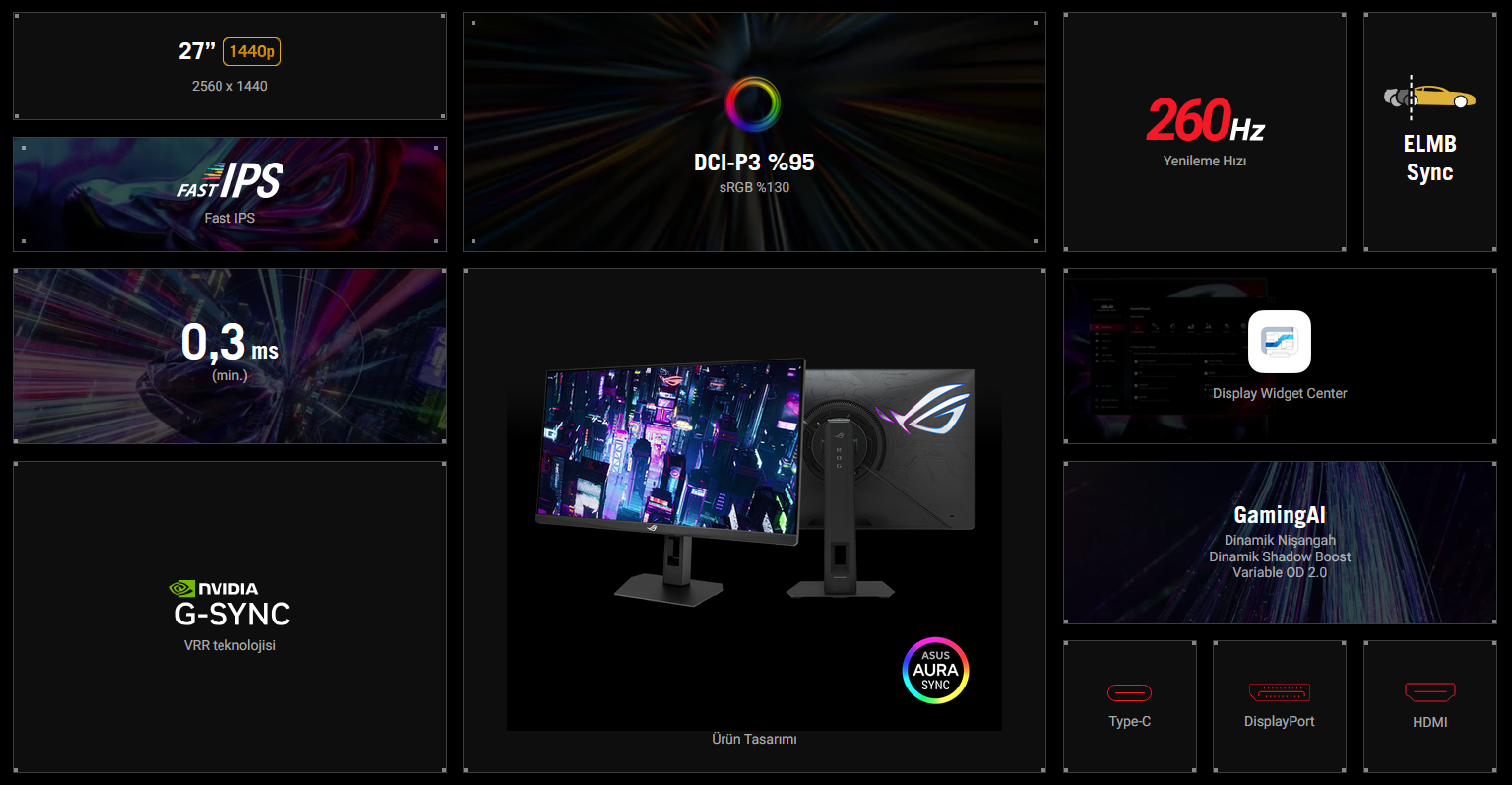Screen dimensions: 1512x785
Task: Click the 2560 x 1440 resolution text
Action: (229, 86)
